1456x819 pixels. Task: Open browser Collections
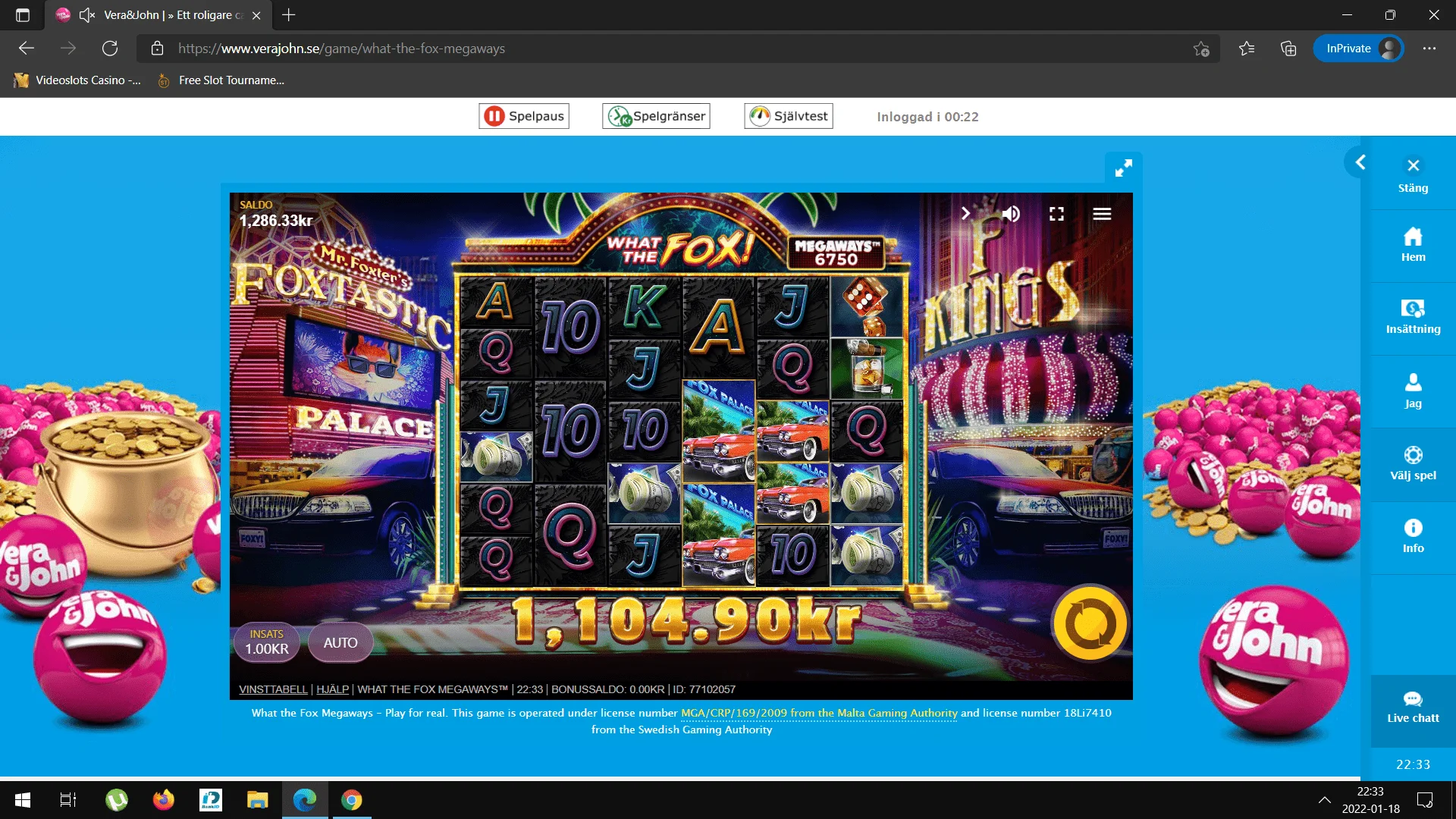[1288, 49]
